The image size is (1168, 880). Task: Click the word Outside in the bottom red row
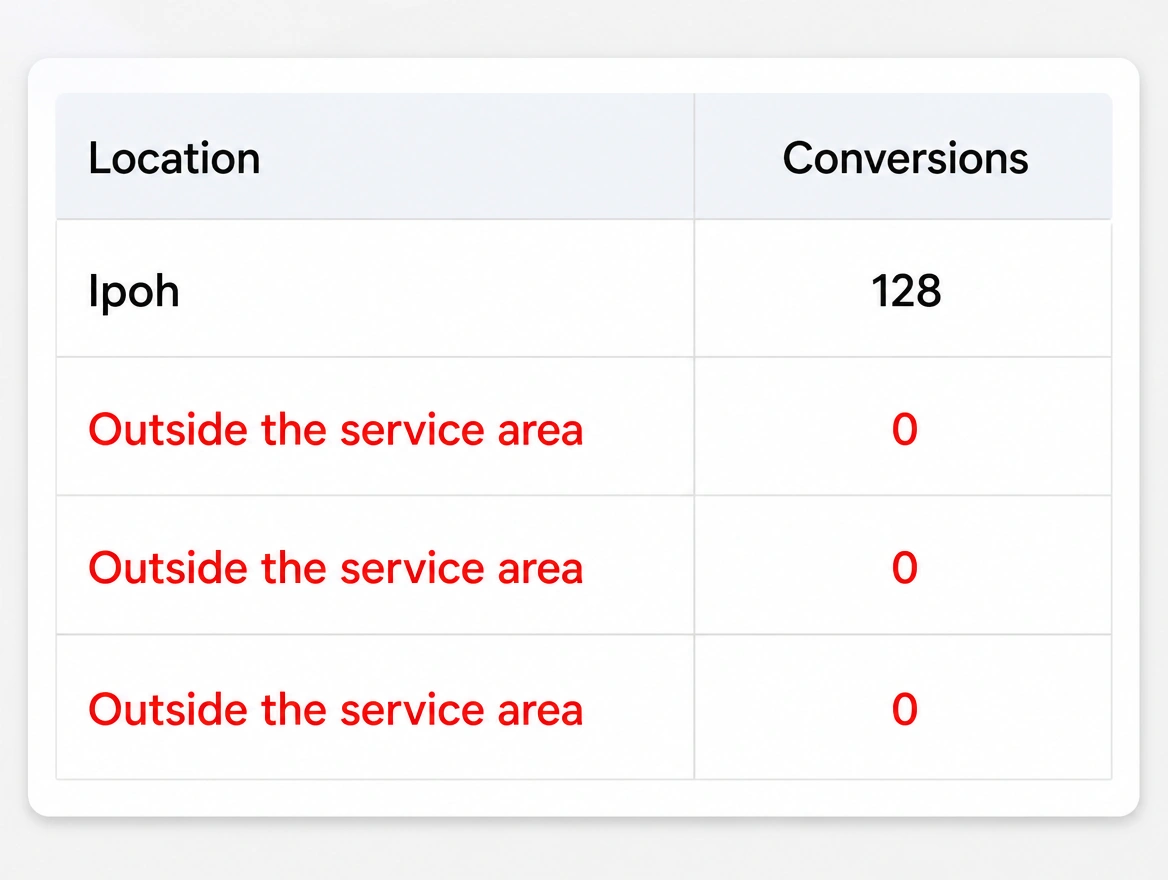pos(168,709)
